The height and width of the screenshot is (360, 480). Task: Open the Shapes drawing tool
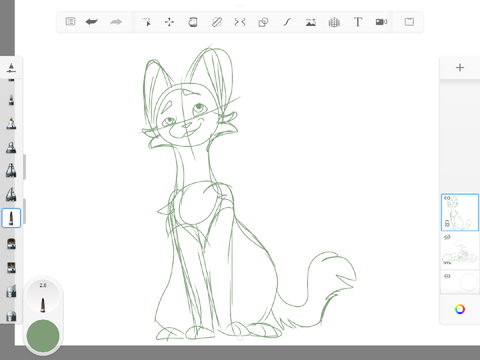pos(263,22)
